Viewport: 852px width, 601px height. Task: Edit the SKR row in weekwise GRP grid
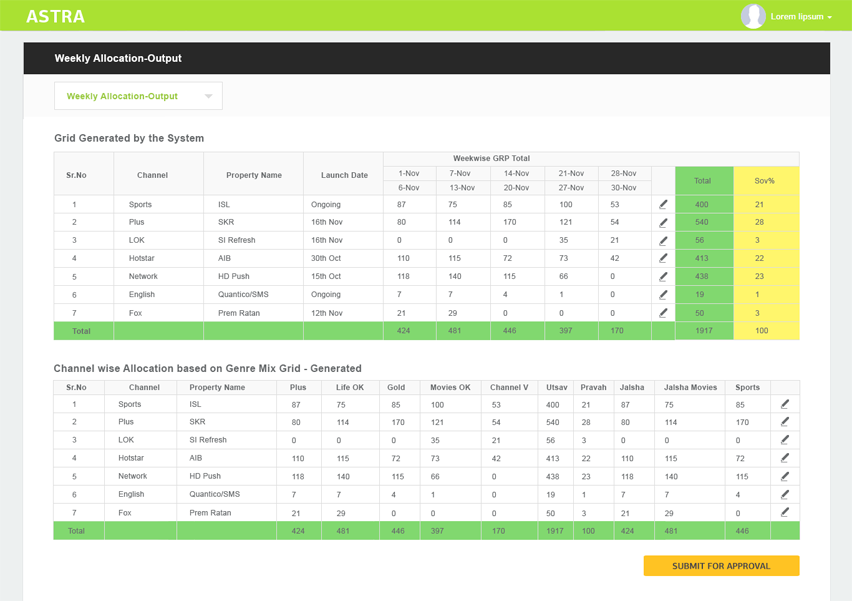pyautogui.click(x=663, y=223)
